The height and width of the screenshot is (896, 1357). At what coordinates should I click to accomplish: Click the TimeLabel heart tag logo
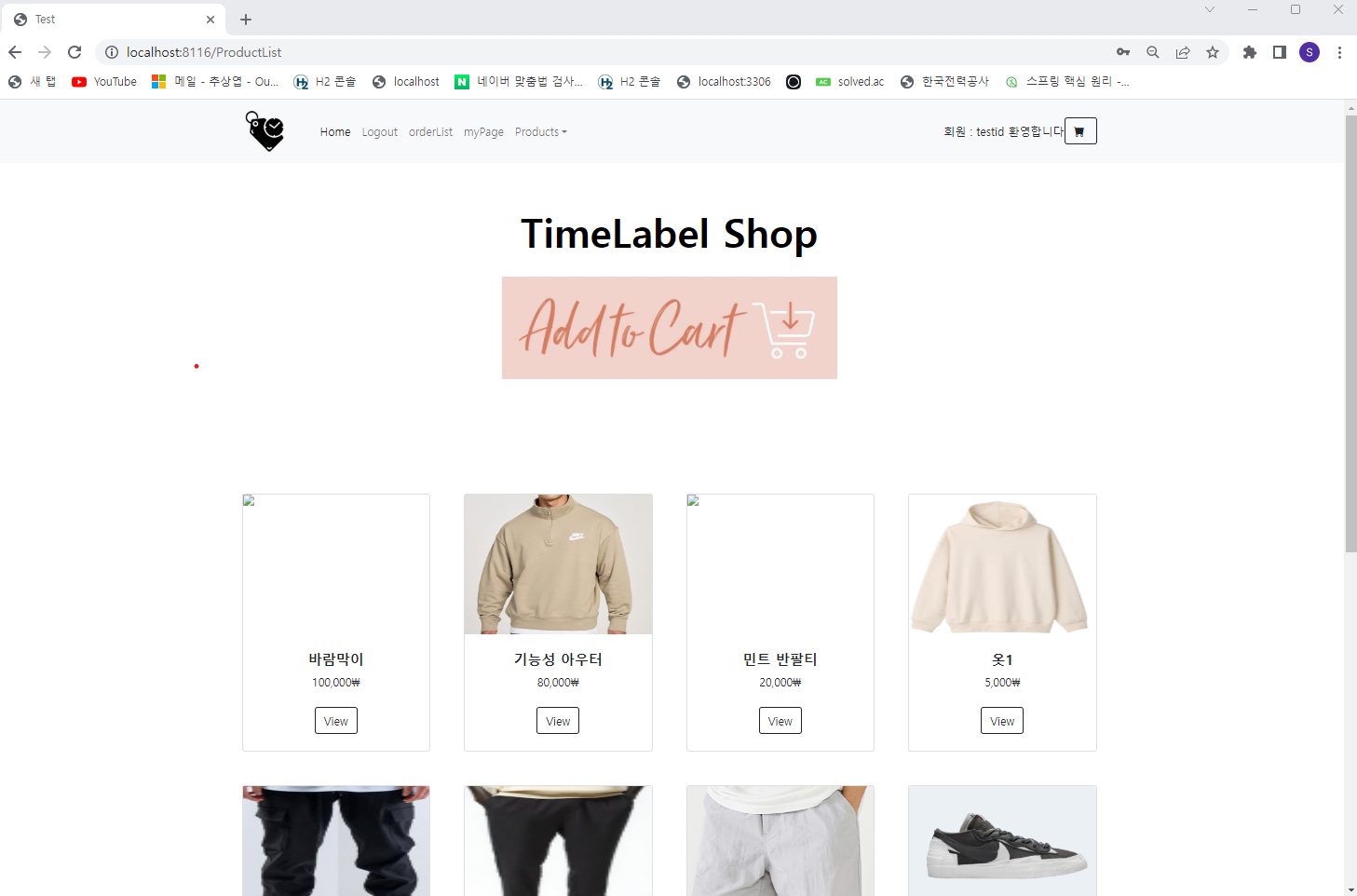point(265,131)
